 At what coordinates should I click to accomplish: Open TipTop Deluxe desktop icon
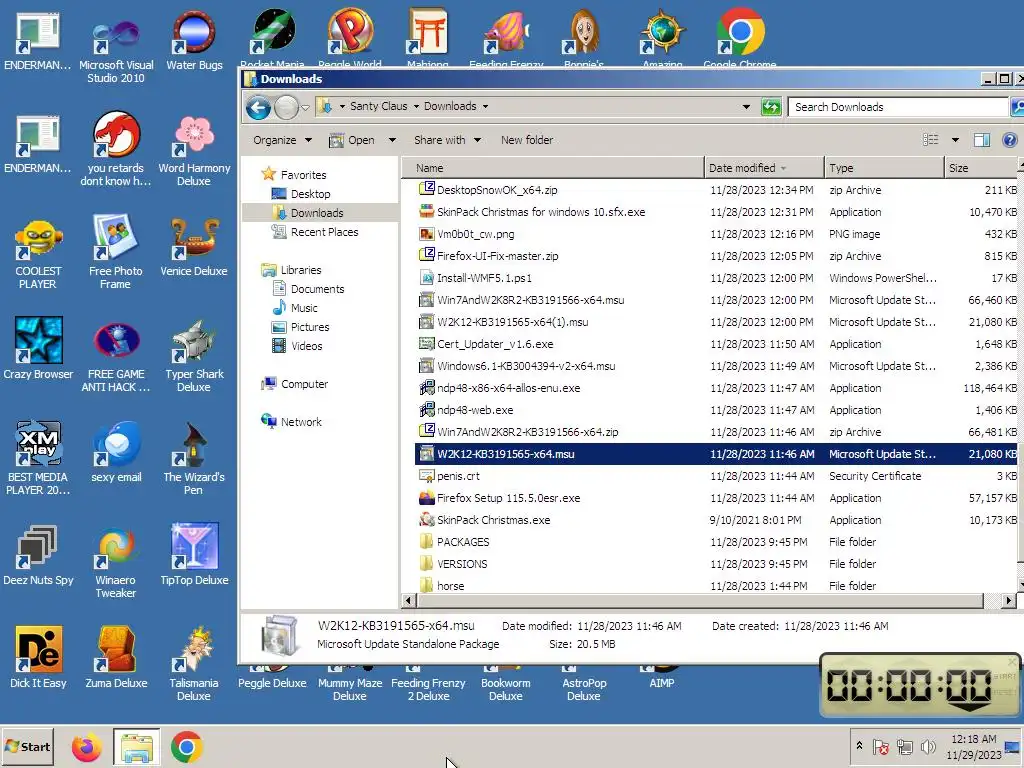(194, 555)
